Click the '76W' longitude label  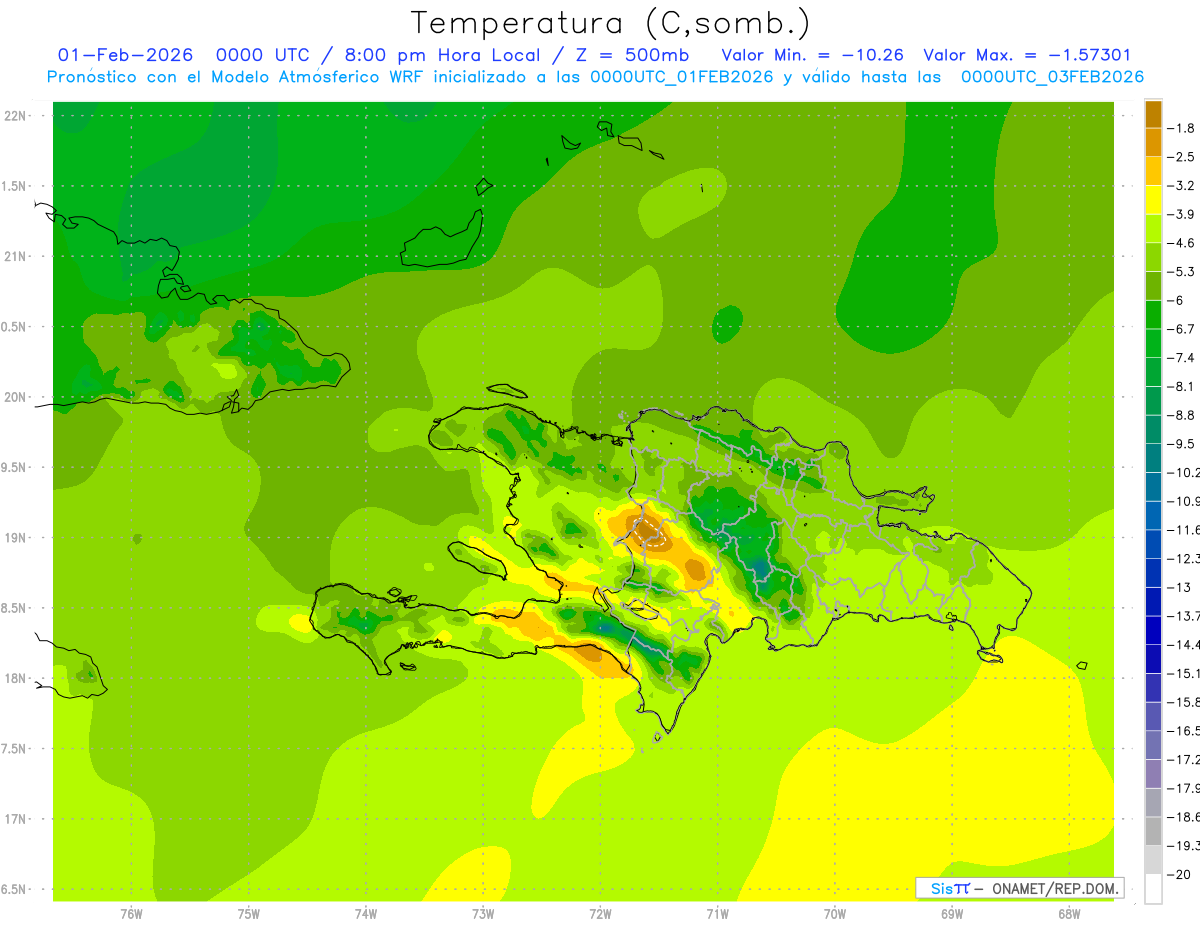pyautogui.click(x=131, y=914)
